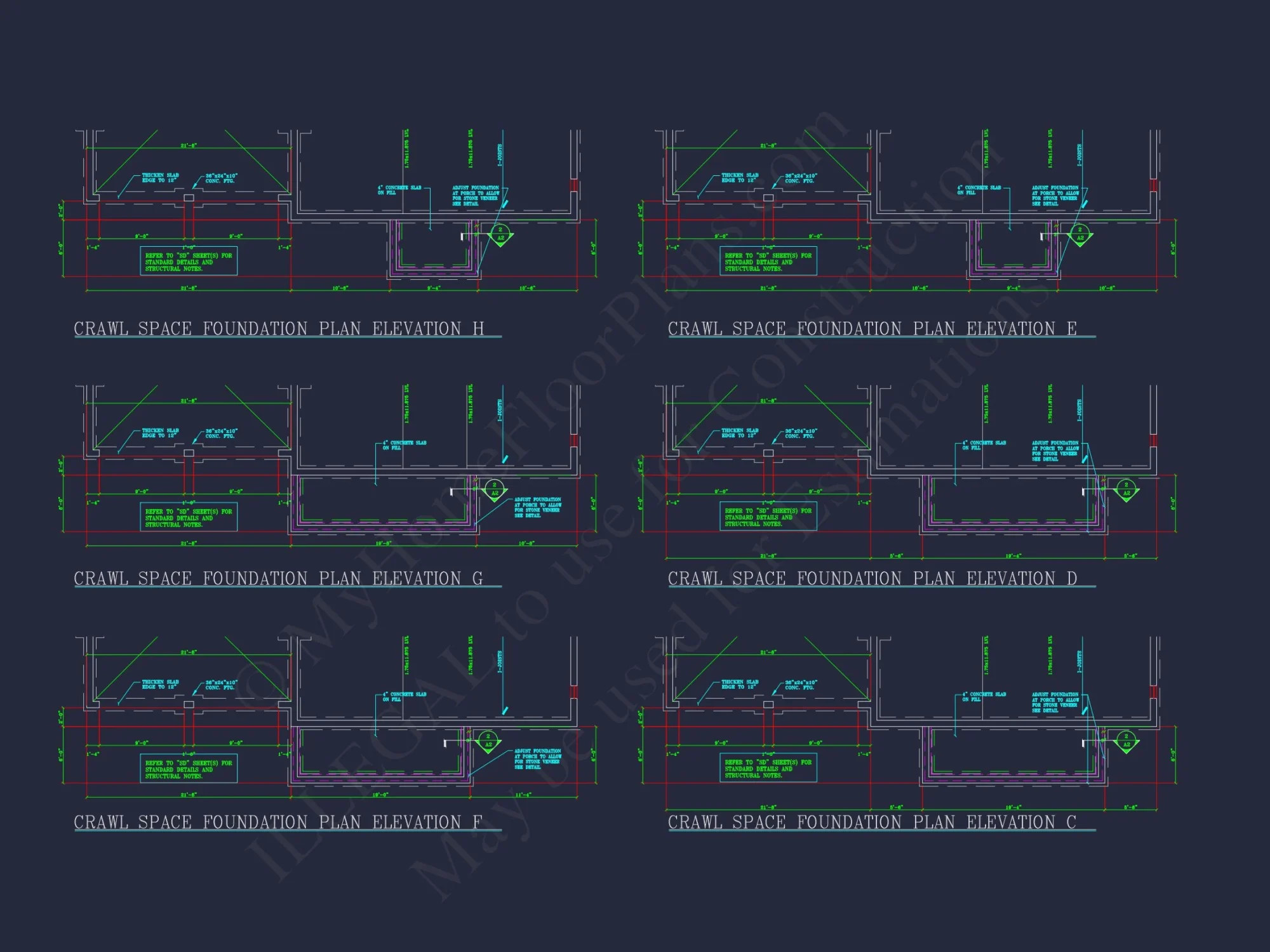This screenshot has width=1270, height=952.
Task: Select the Crawl Space Foundation Plan Elevation D title
Action: (x=872, y=579)
